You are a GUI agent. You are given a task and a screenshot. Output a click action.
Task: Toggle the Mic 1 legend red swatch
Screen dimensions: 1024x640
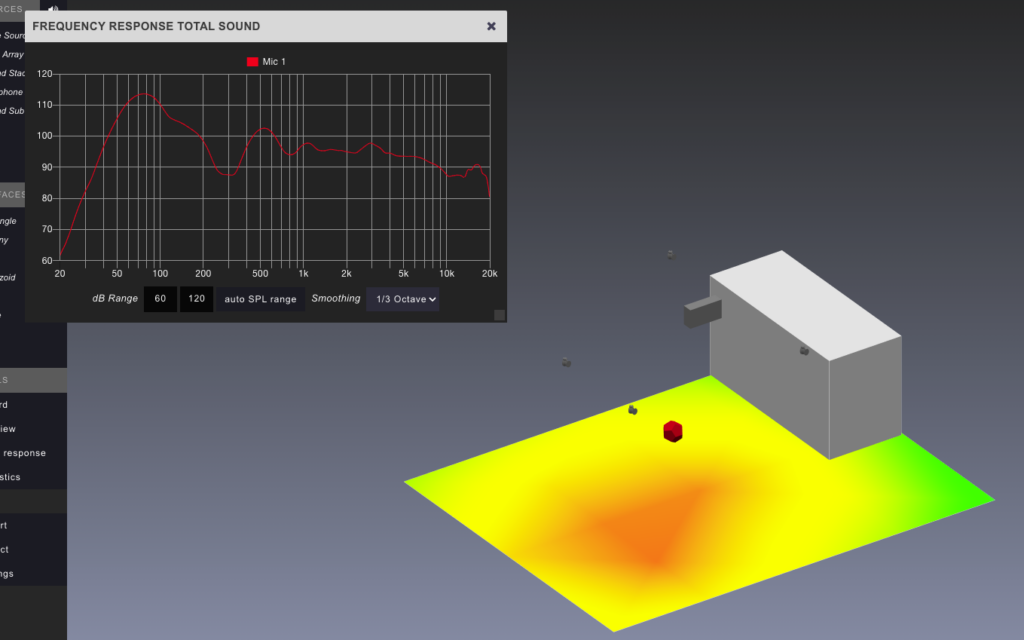[x=252, y=62]
